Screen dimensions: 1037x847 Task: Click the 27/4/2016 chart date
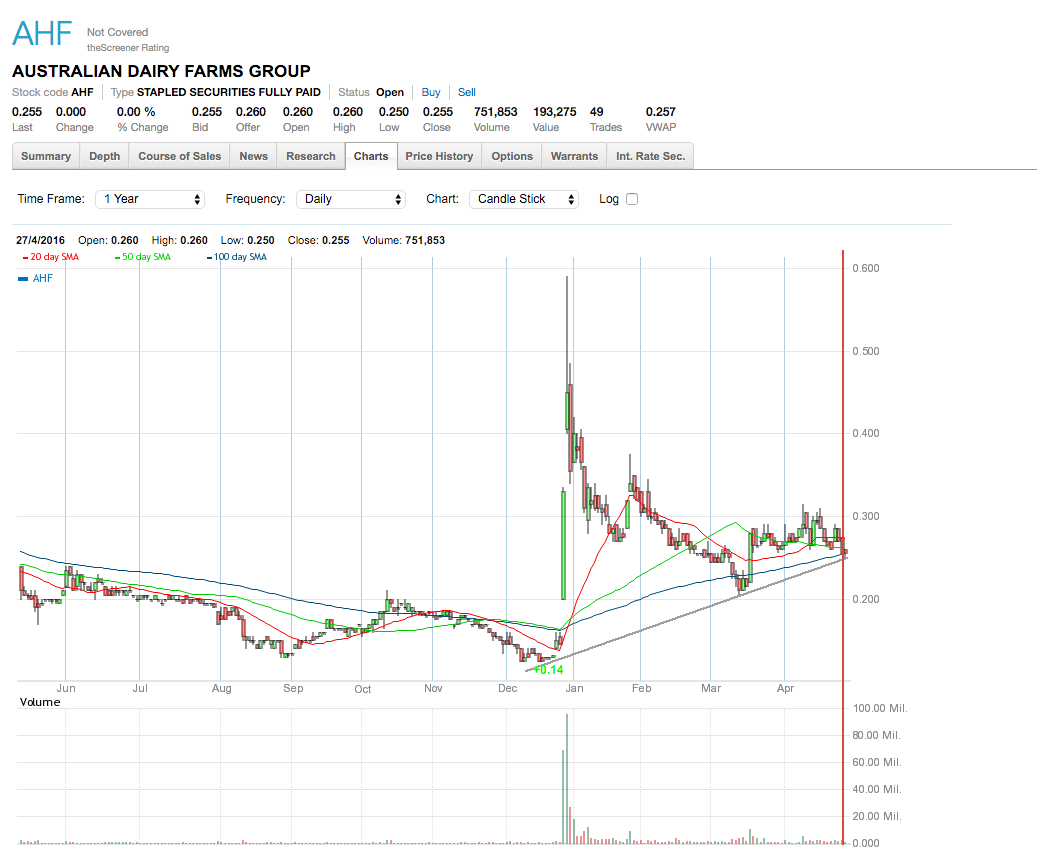click(x=40, y=240)
